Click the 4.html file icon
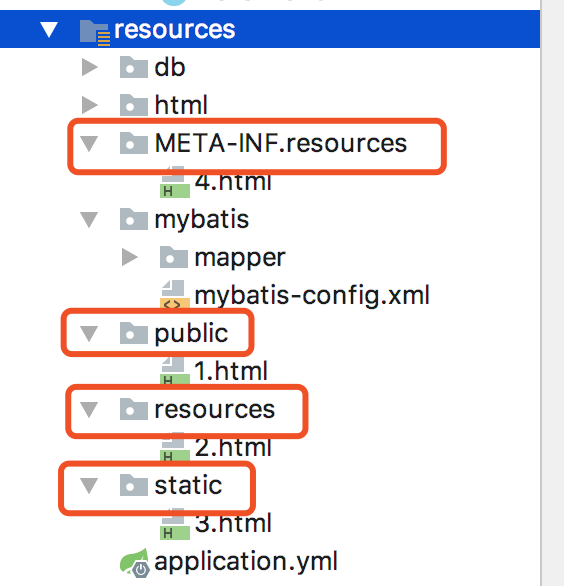 [x=175, y=182]
